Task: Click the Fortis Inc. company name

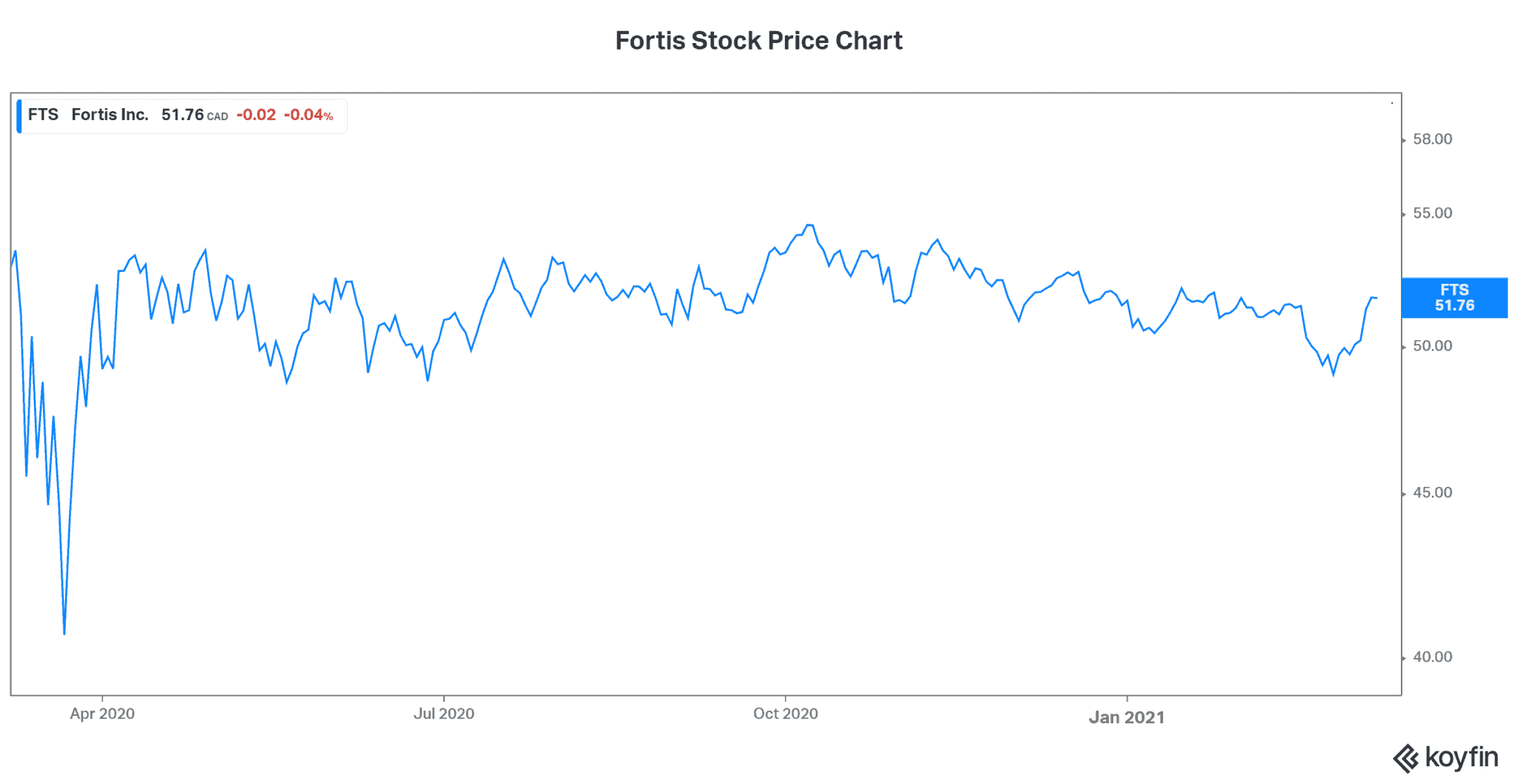Action: [110, 115]
